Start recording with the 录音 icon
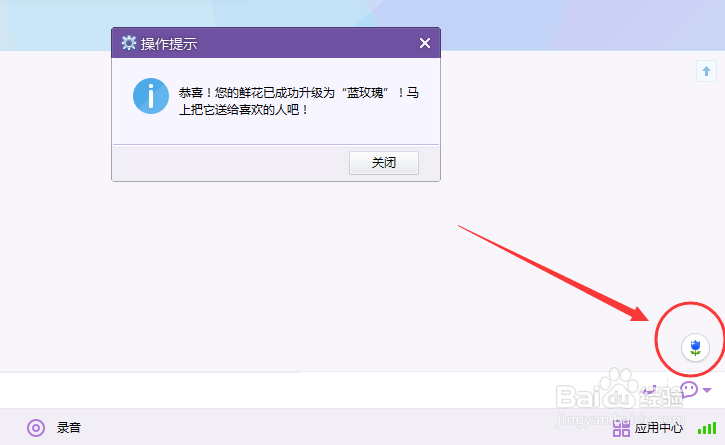725x445 pixels. pyautogui.click(x=36, y=428)
